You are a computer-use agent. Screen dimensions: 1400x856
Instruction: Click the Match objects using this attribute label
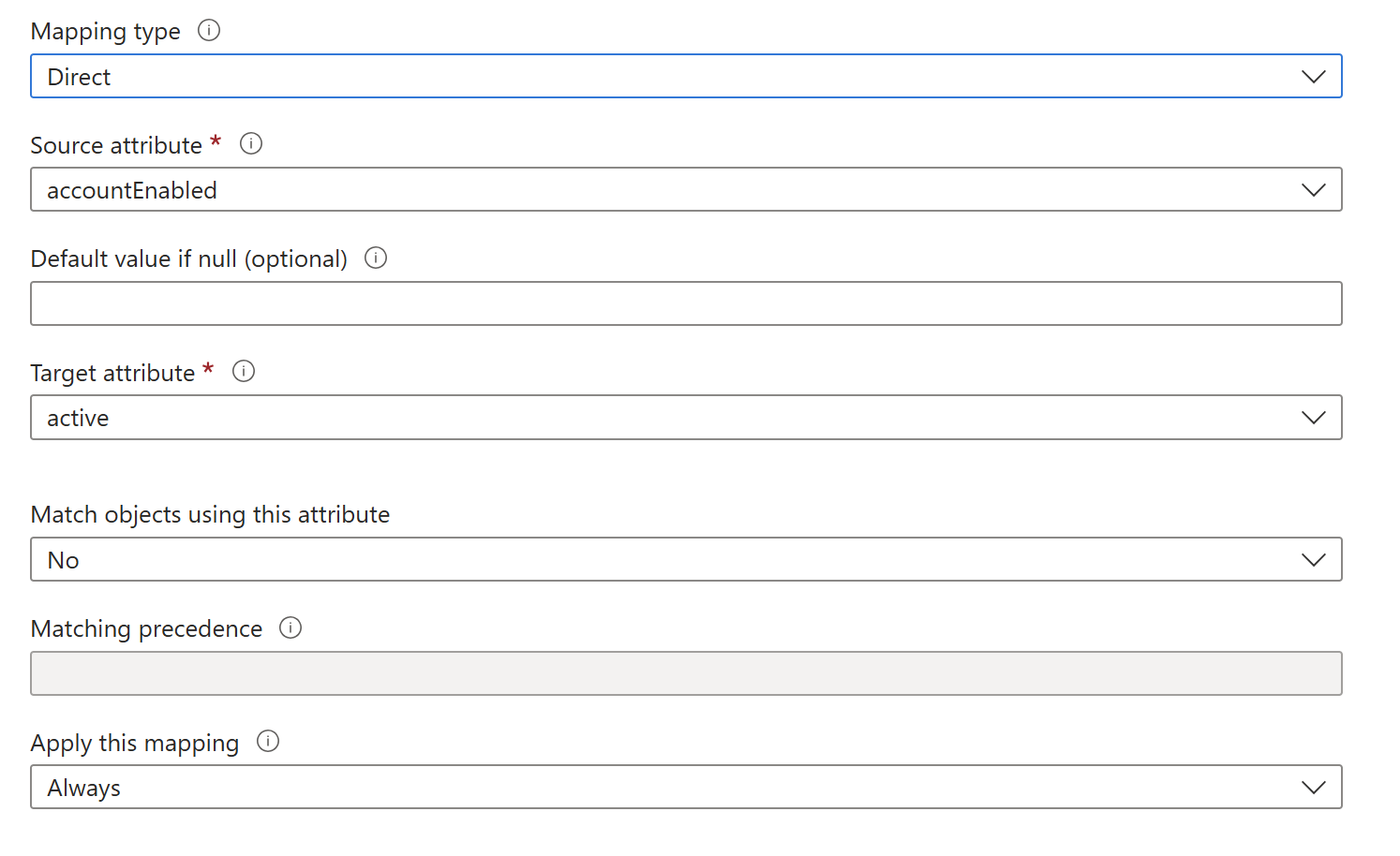(210, 515)
